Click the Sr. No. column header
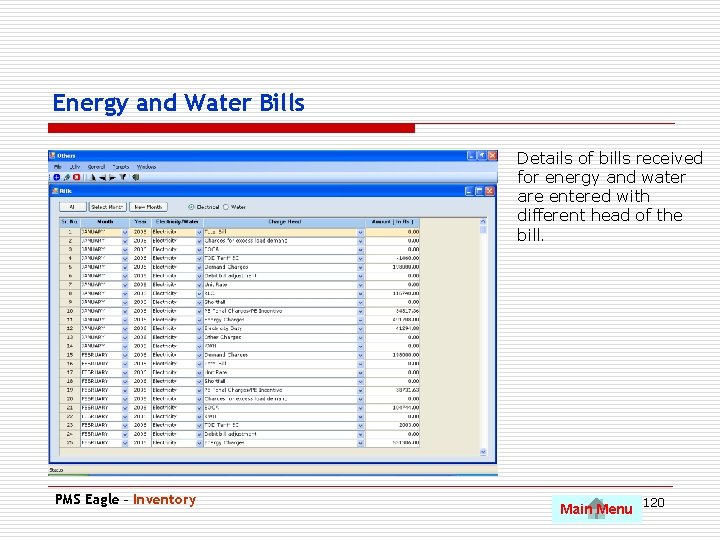Viewport: 720px width, 540px height. tap(70, 222)
